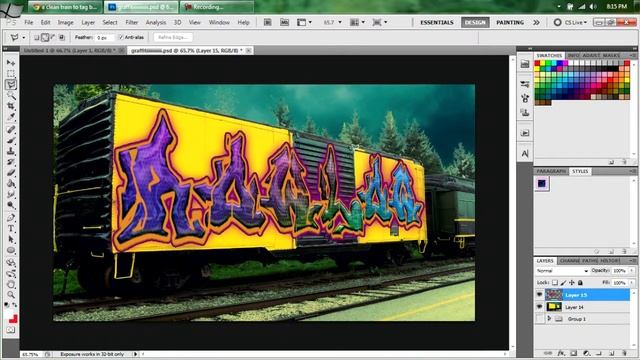
Task: Switch to the Paths tab
Action: coord(589,260)
